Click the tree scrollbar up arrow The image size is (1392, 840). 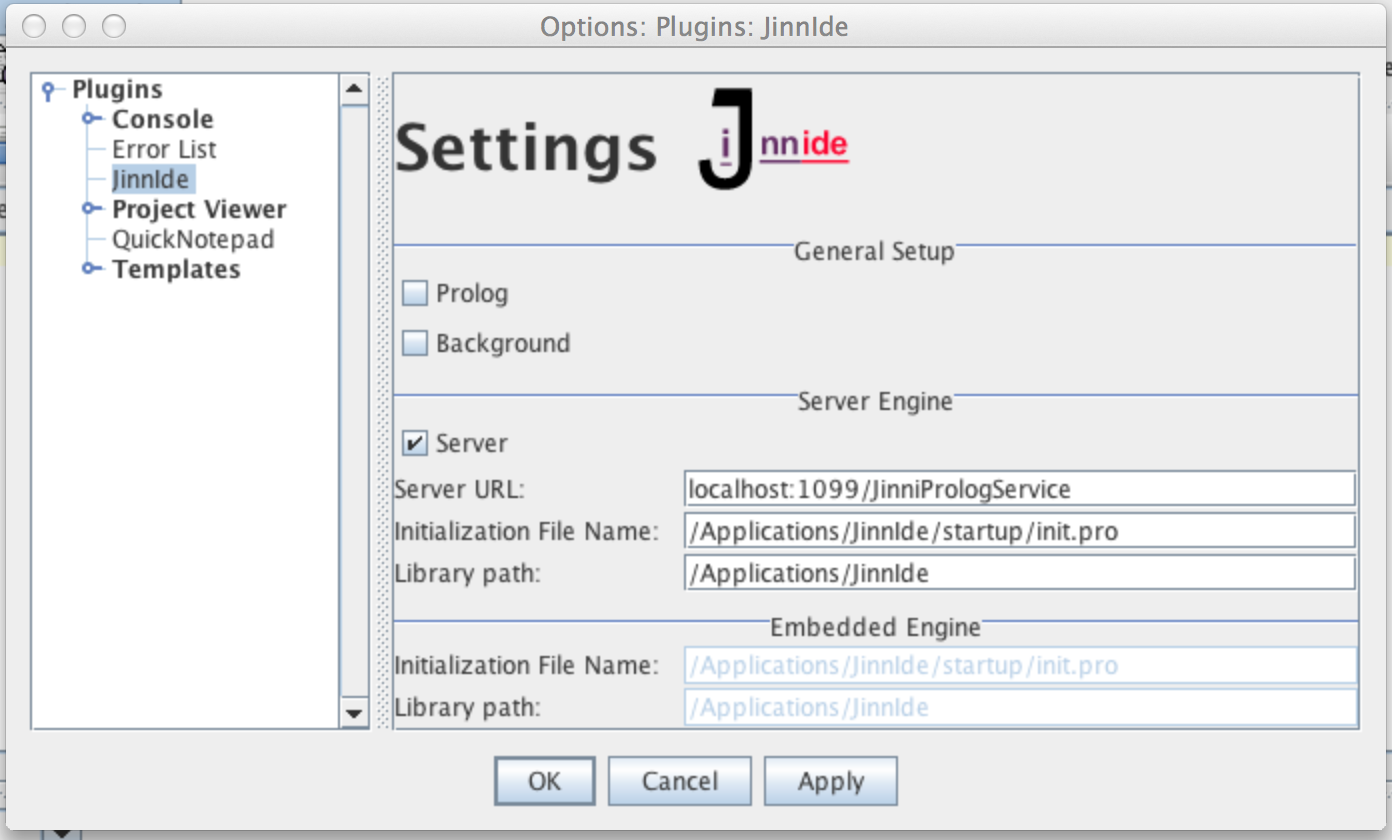354,90
